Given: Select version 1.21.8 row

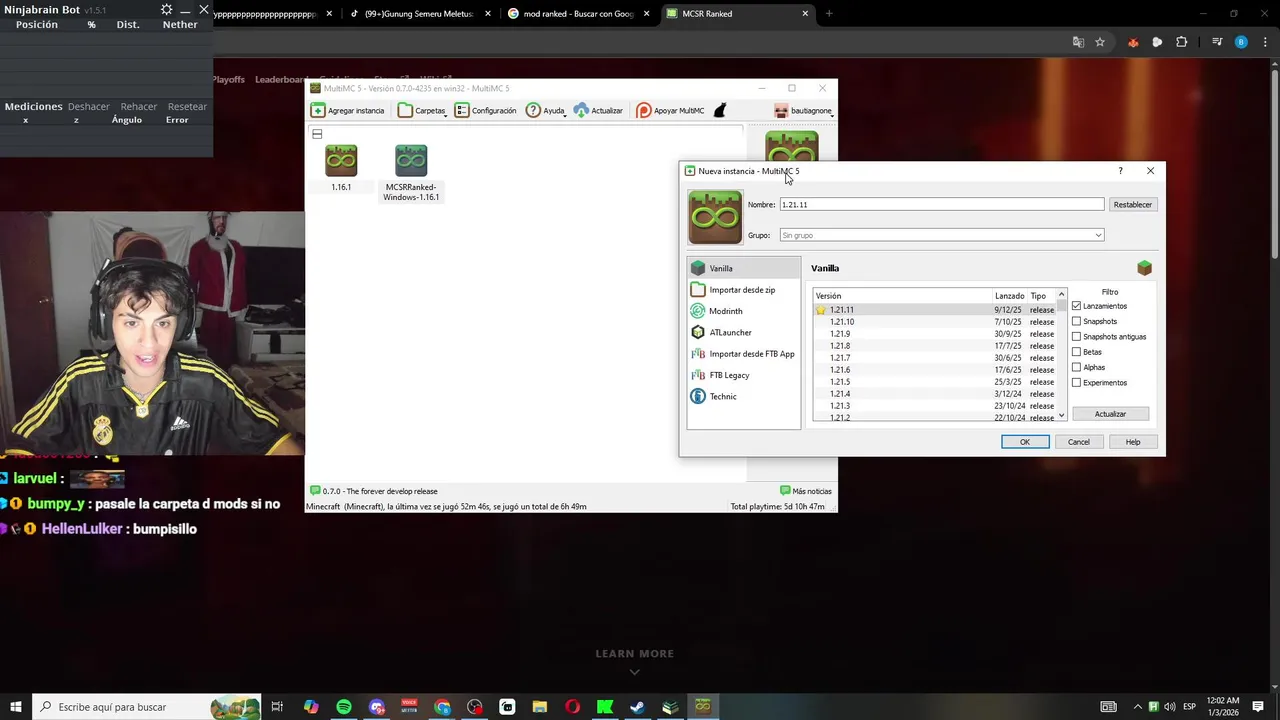Looking at the screenshot, I should (x=935, y=346).
